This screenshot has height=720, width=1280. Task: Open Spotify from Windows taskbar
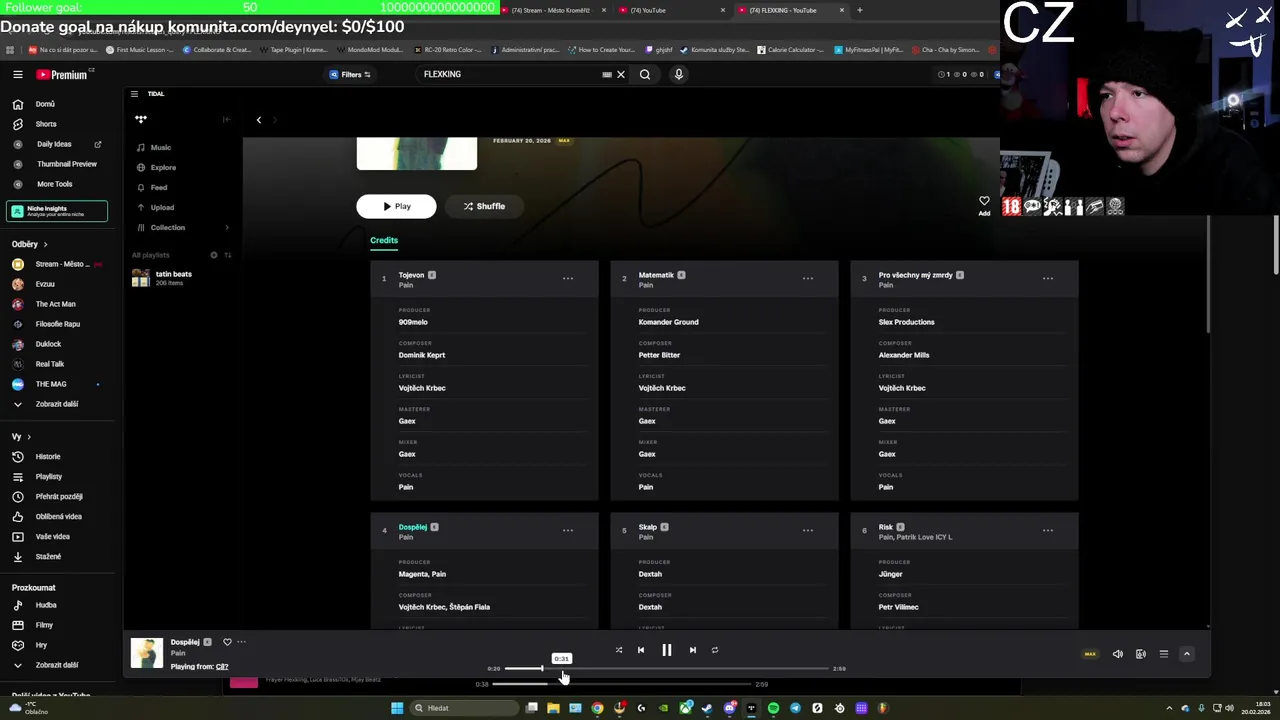click(x=773, y=708)
